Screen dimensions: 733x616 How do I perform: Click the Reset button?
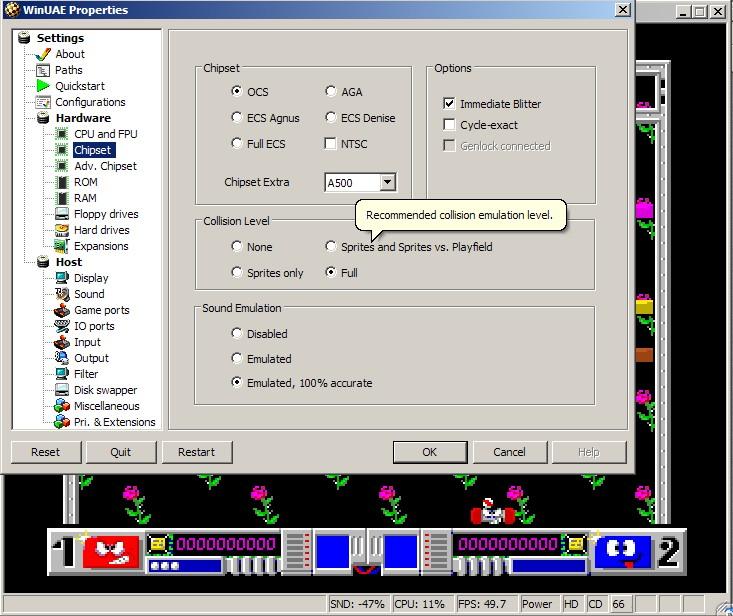46,452
